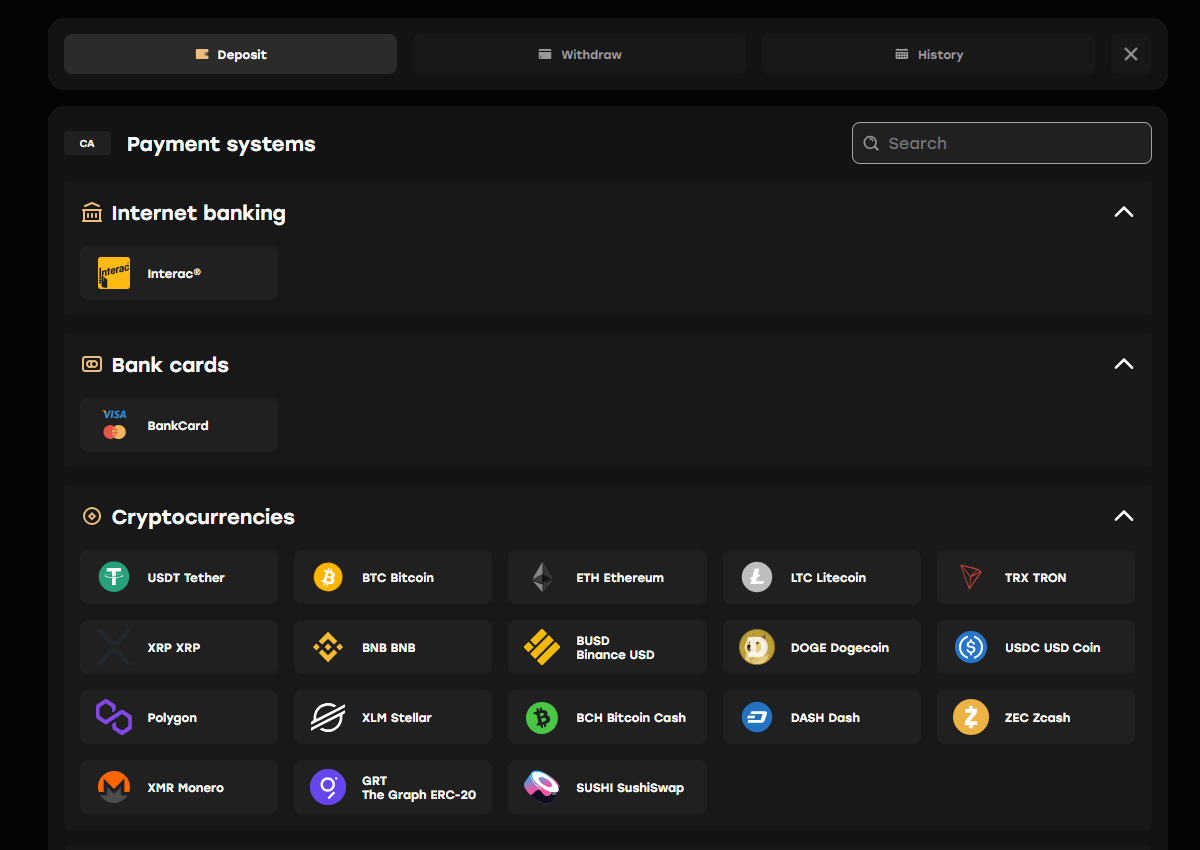Select LTC Litecoin payment method

822,577
